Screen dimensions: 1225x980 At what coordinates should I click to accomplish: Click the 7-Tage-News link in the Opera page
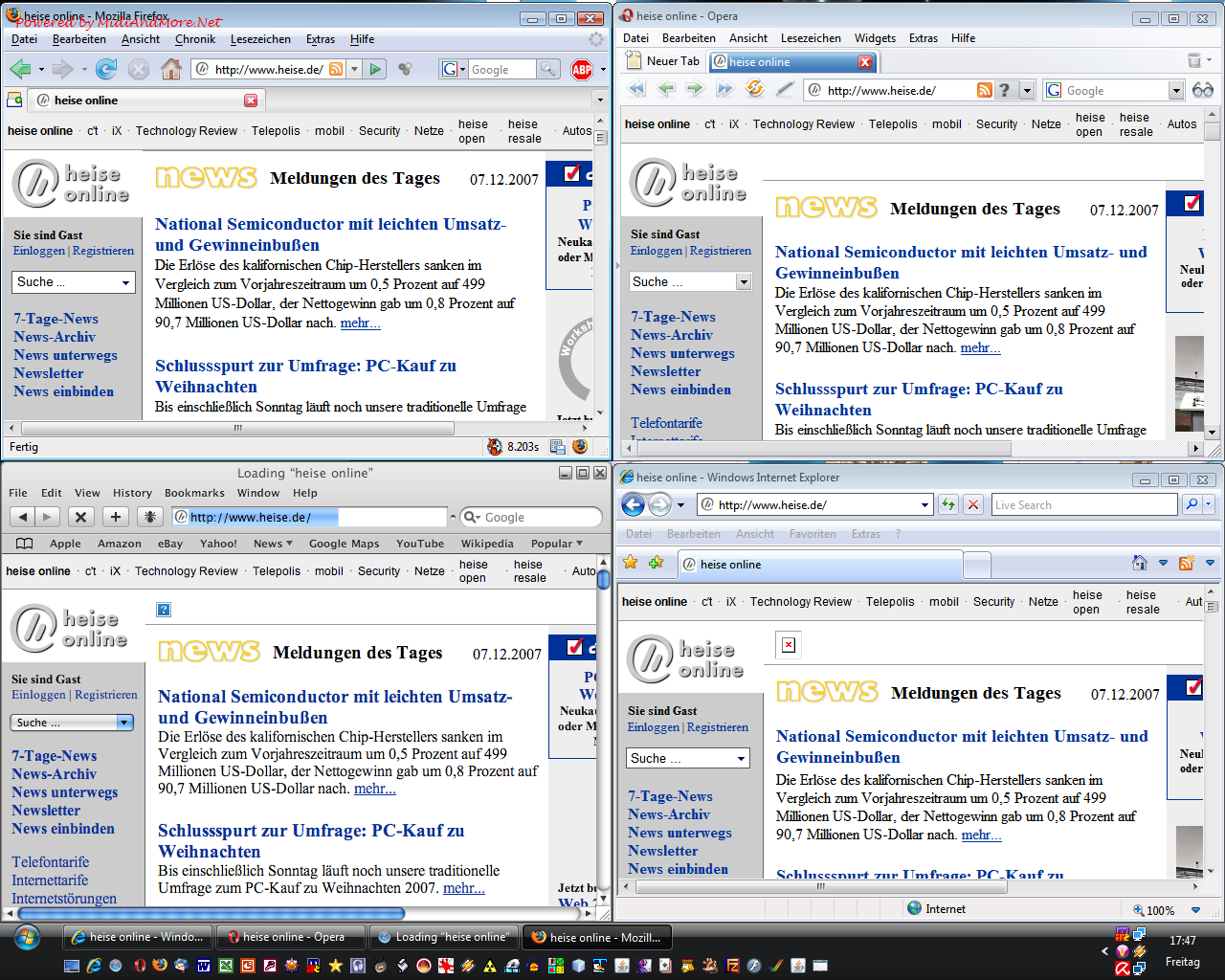point(673,317)
